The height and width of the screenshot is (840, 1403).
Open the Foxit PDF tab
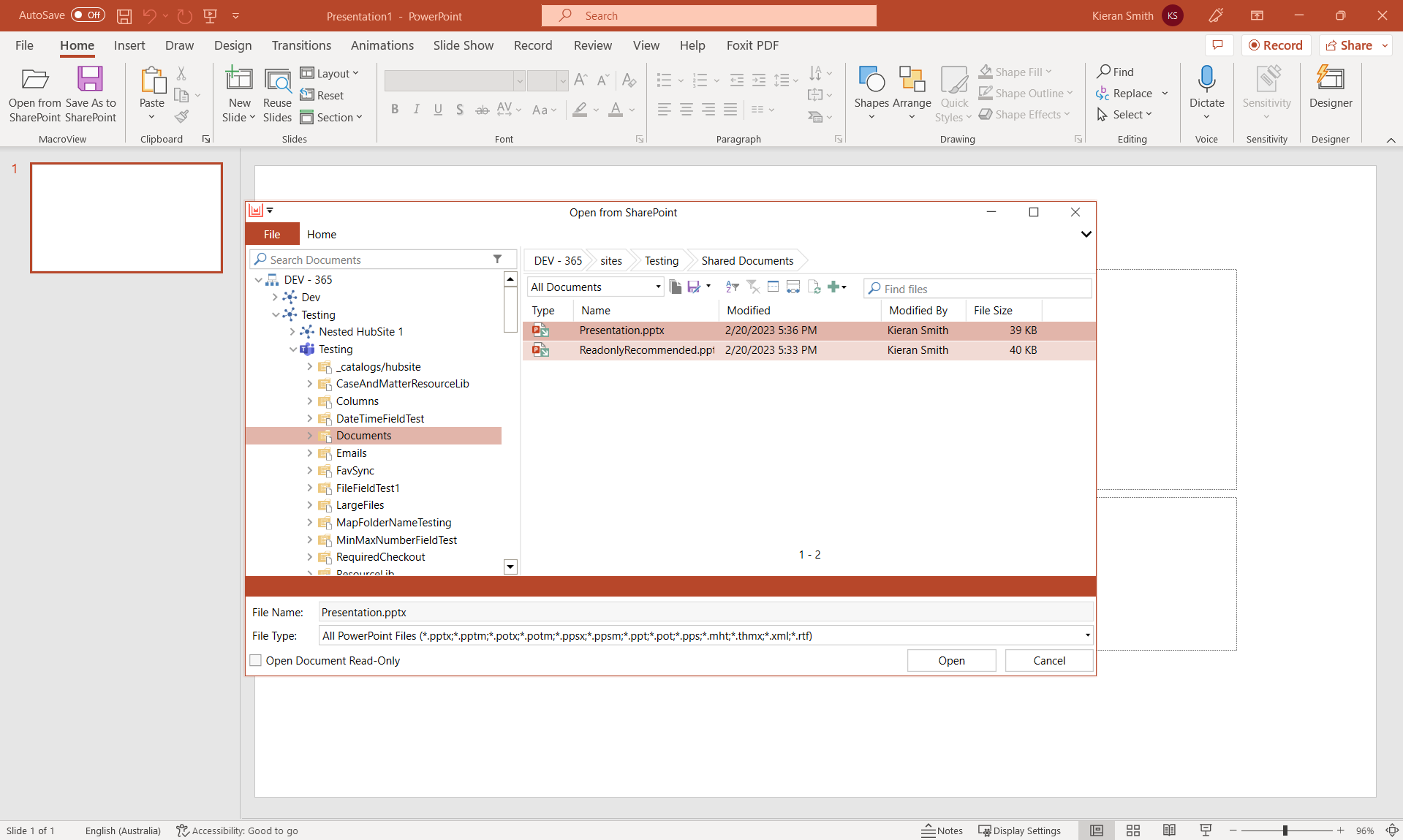(752, 45)
